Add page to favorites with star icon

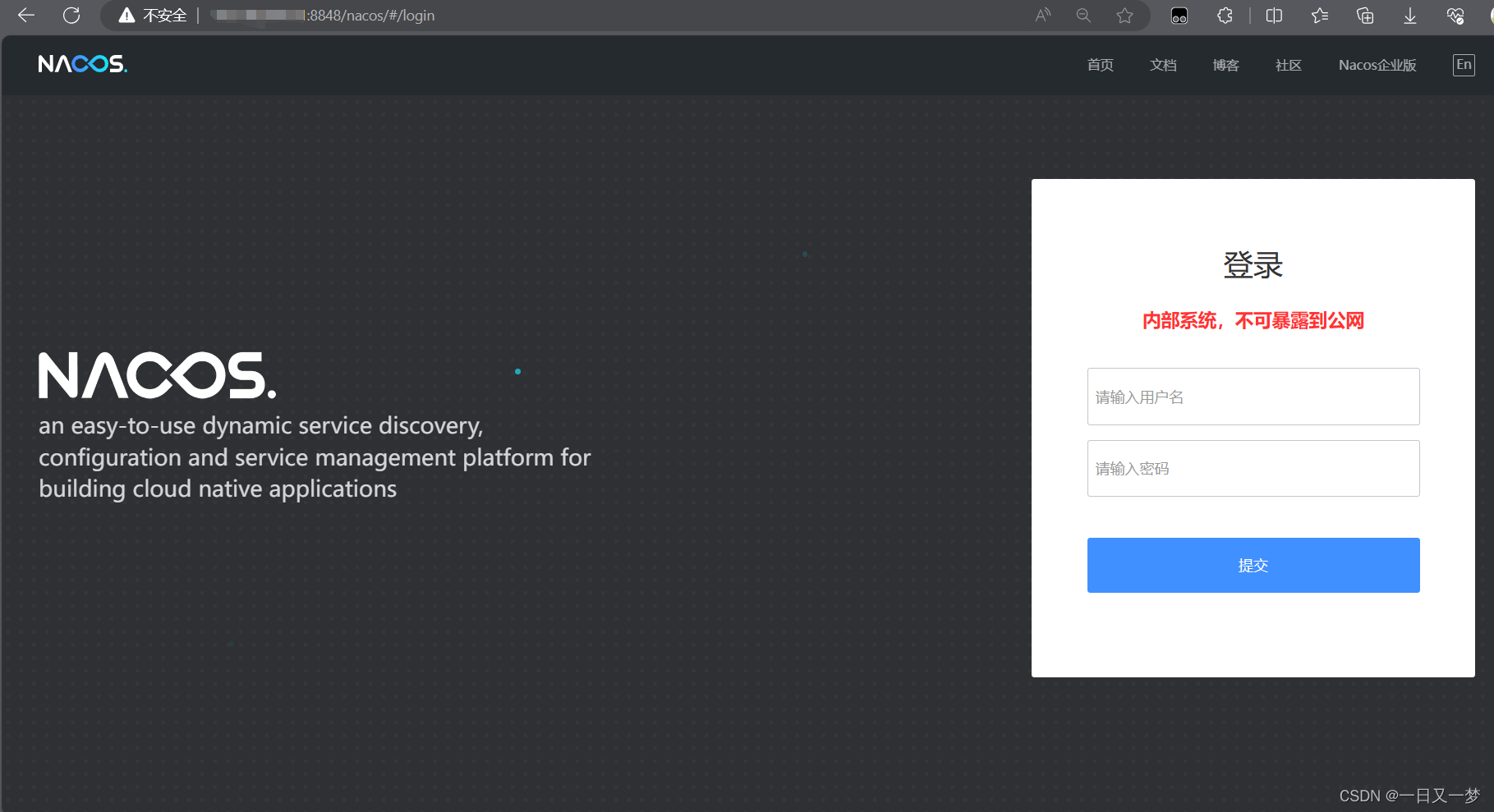1125,16
